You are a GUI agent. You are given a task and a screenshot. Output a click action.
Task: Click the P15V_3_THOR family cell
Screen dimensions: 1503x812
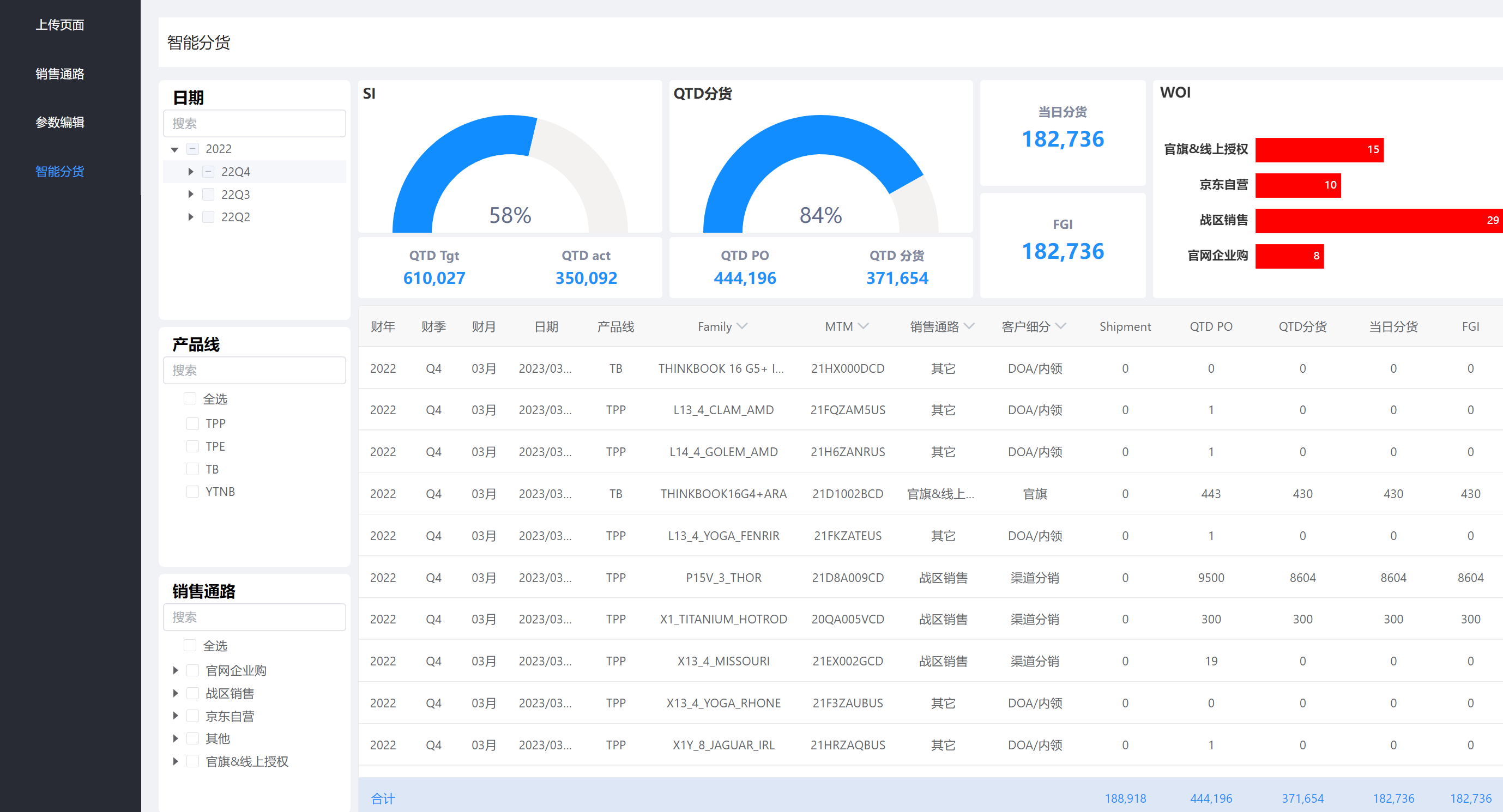(723, 578)
